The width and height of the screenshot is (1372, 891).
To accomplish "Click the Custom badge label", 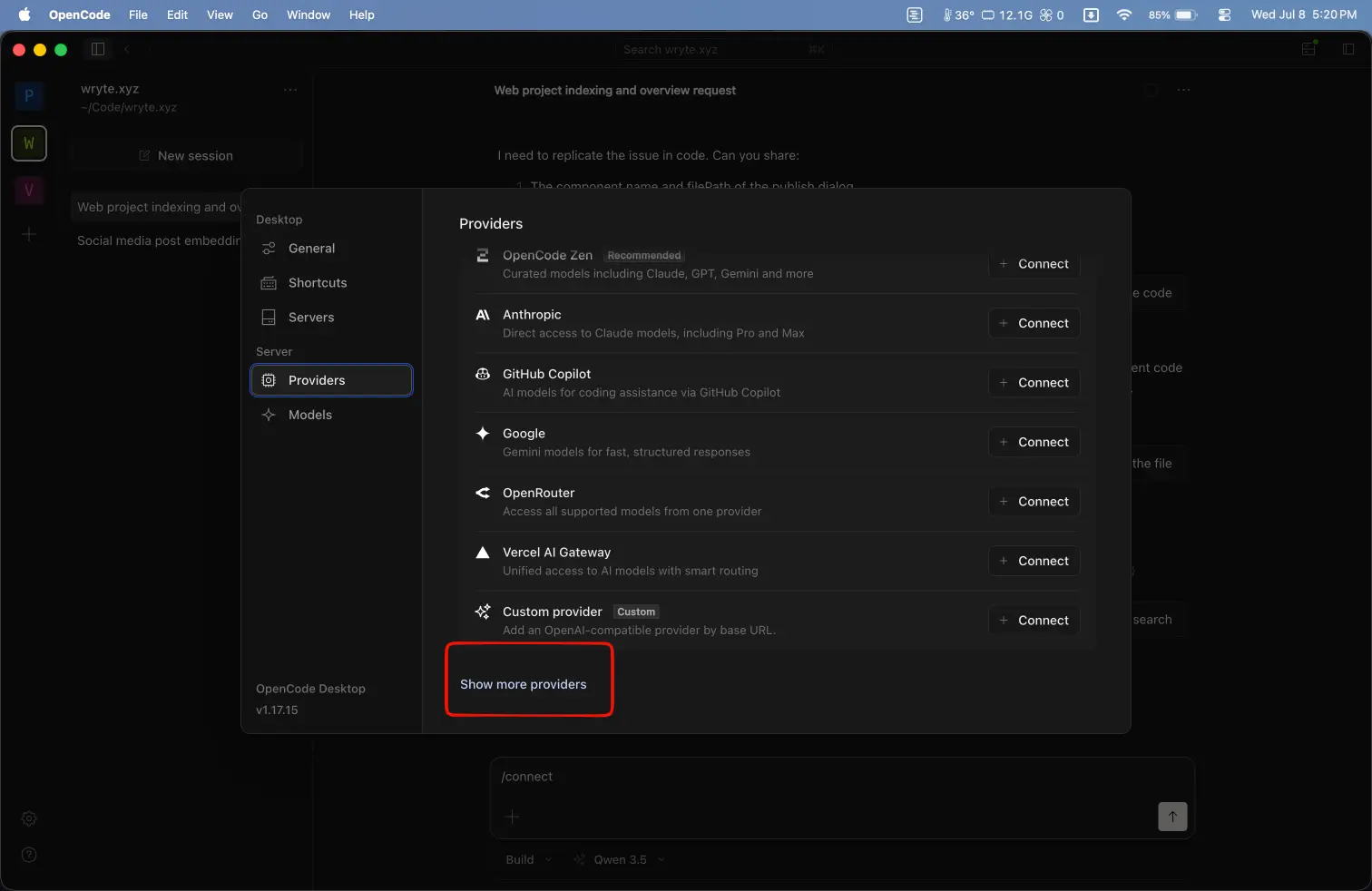I will click(x=636, y=612).
